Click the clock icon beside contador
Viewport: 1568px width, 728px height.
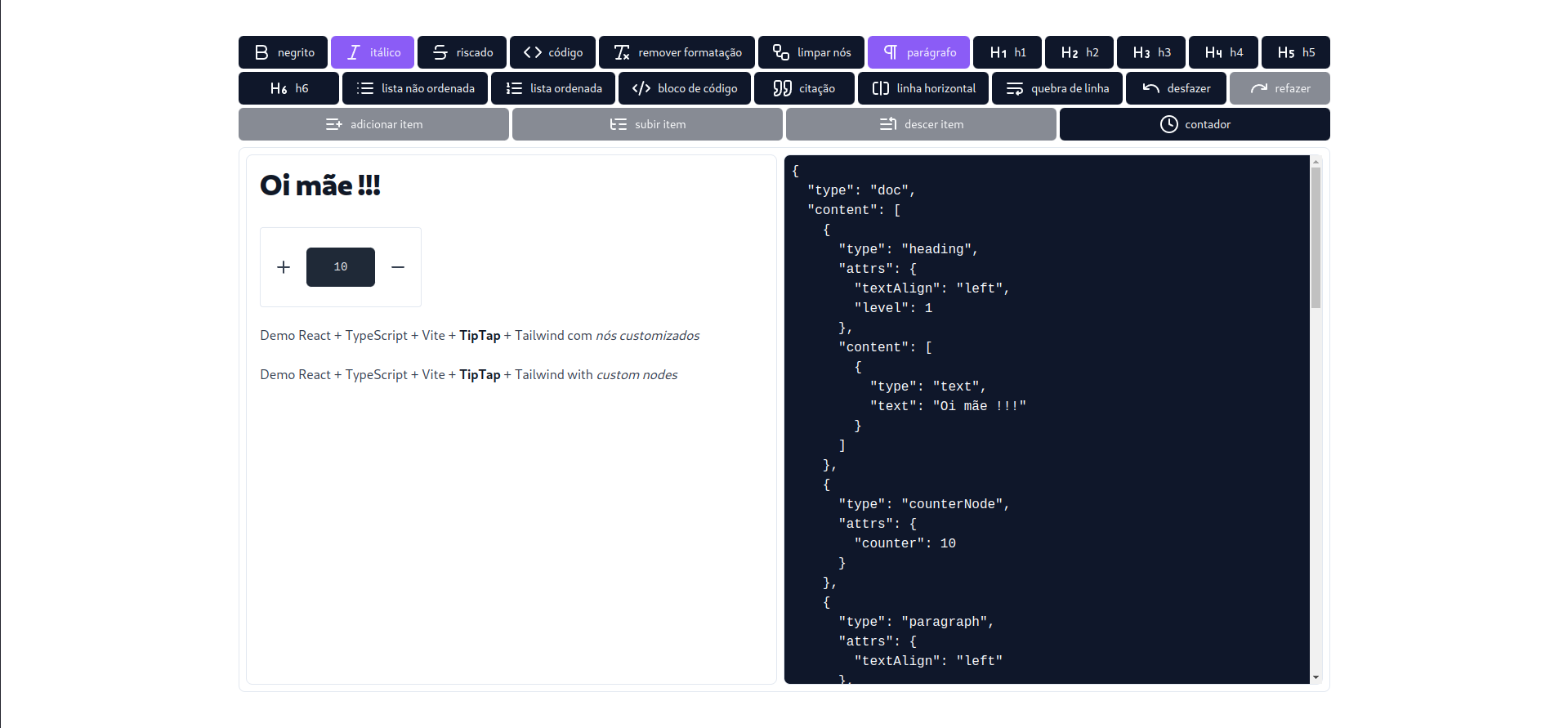pyautogui.click(x=1169, y=124)
